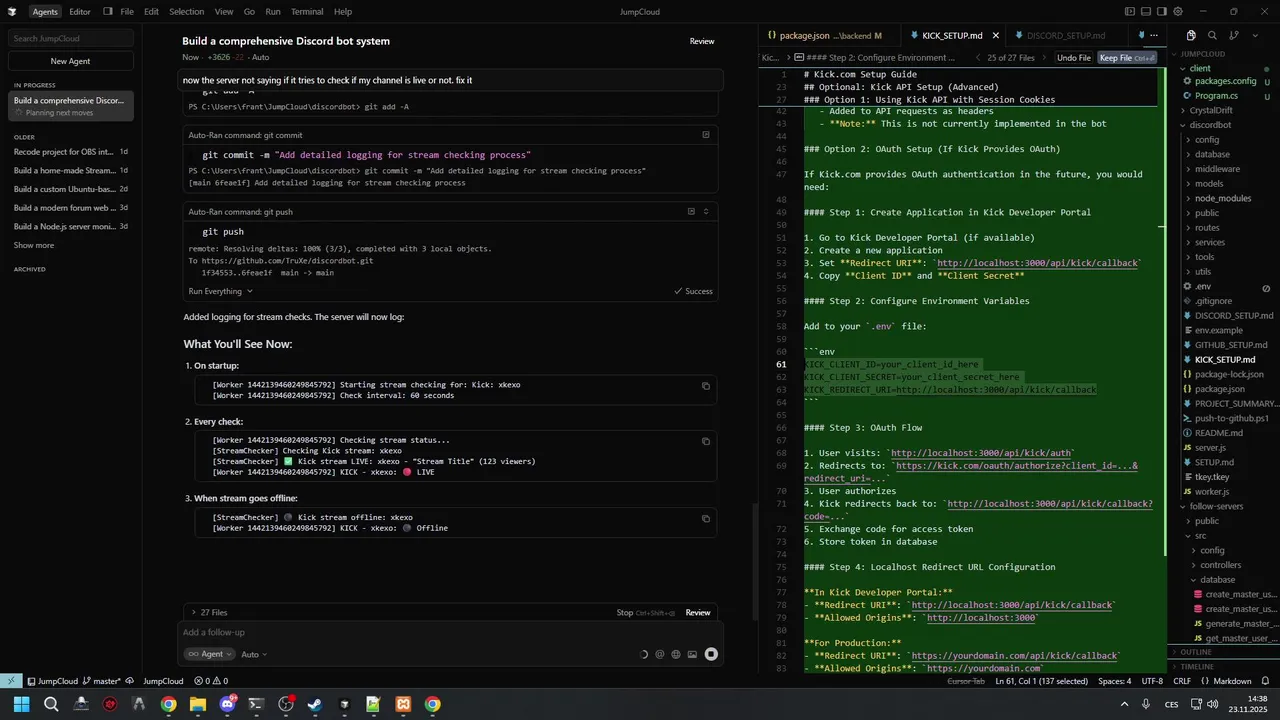This screenshot has width=1280, height=720.
Task: Open OBS Studio from the Windows taskbar
Action: (x=286, y=704)
